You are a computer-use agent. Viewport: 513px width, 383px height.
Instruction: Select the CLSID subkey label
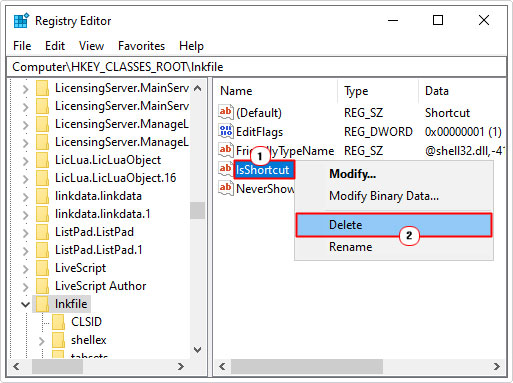point(86,322)
